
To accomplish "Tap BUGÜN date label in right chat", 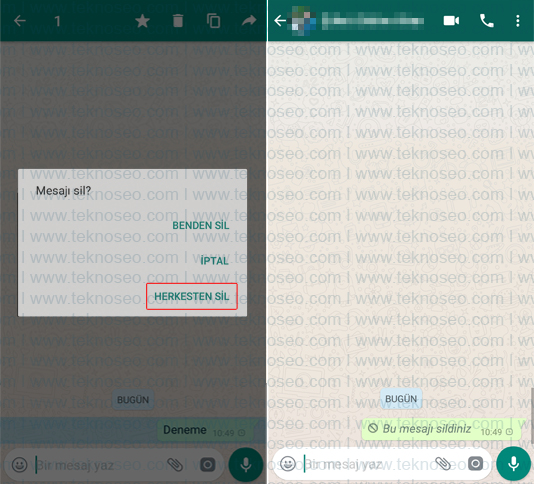I will (x=401, y=399).
